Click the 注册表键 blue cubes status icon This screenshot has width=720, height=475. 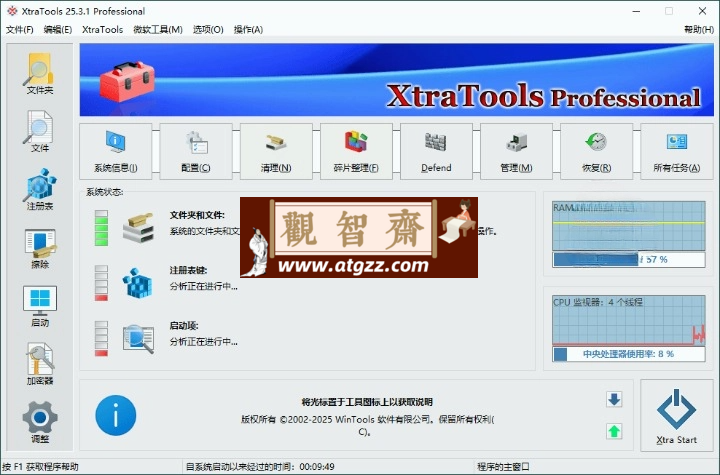pyautogui.click(x=138, y=283)
